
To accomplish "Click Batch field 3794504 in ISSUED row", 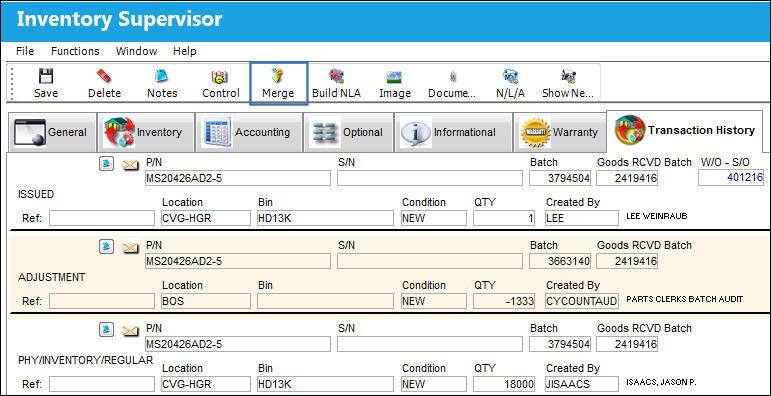I will click(x=560, y=179).
